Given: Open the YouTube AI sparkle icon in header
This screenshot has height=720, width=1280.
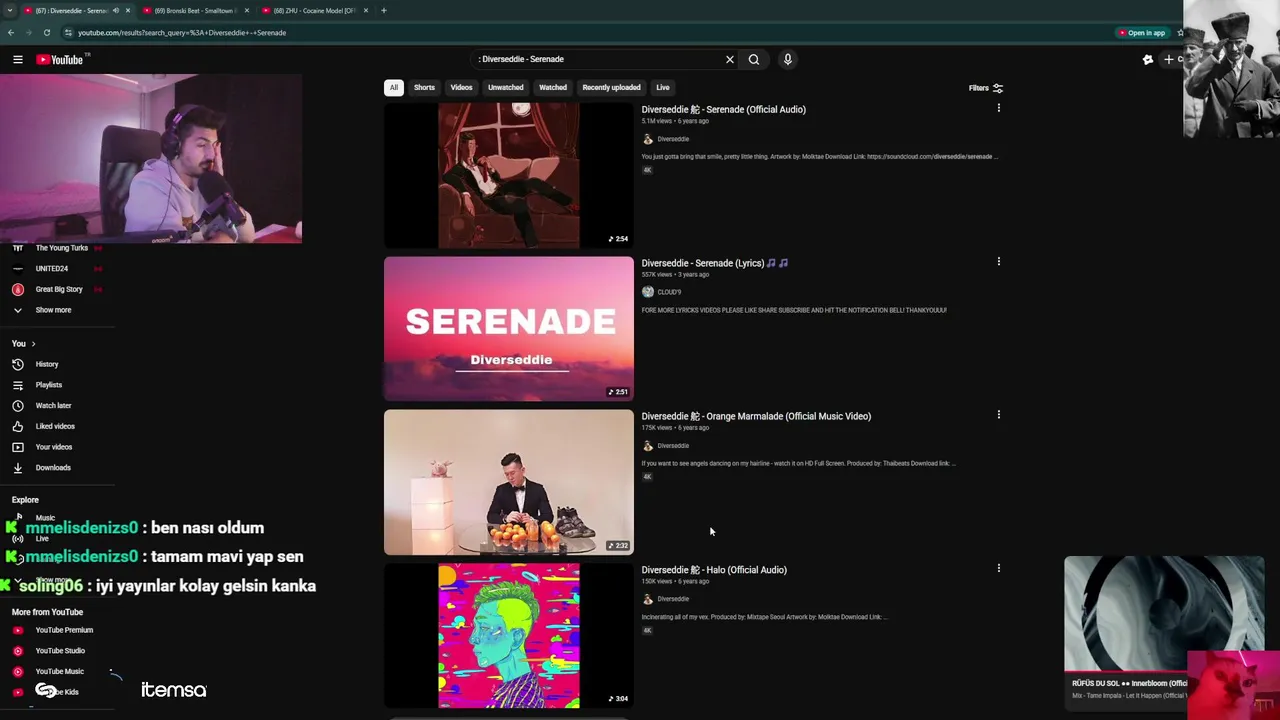Looking at the screenshot, I should pyautogui.click(x=1148, y=60).
